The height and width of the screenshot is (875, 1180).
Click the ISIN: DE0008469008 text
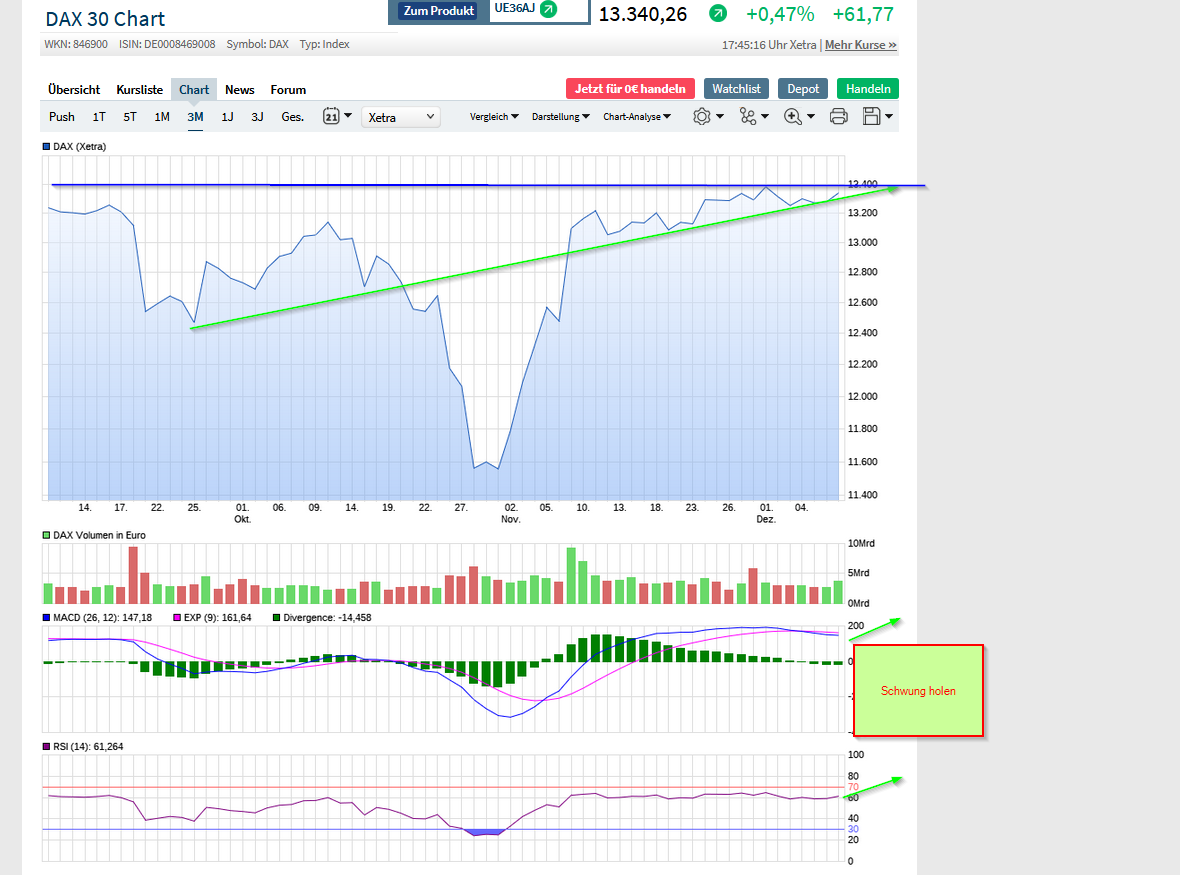(x=167, y=44)
